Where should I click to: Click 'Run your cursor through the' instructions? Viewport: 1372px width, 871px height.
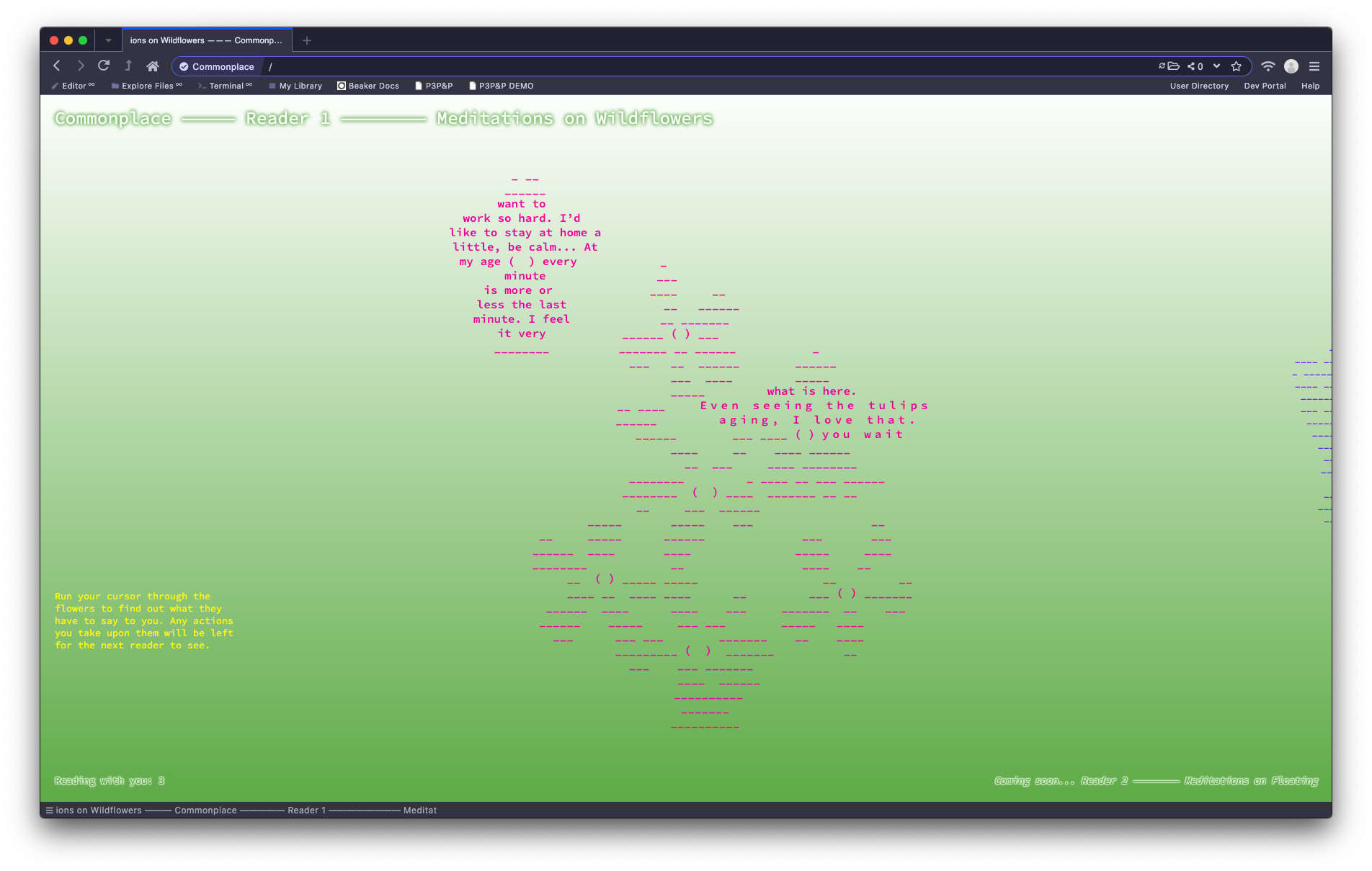[x=144, y=621]
